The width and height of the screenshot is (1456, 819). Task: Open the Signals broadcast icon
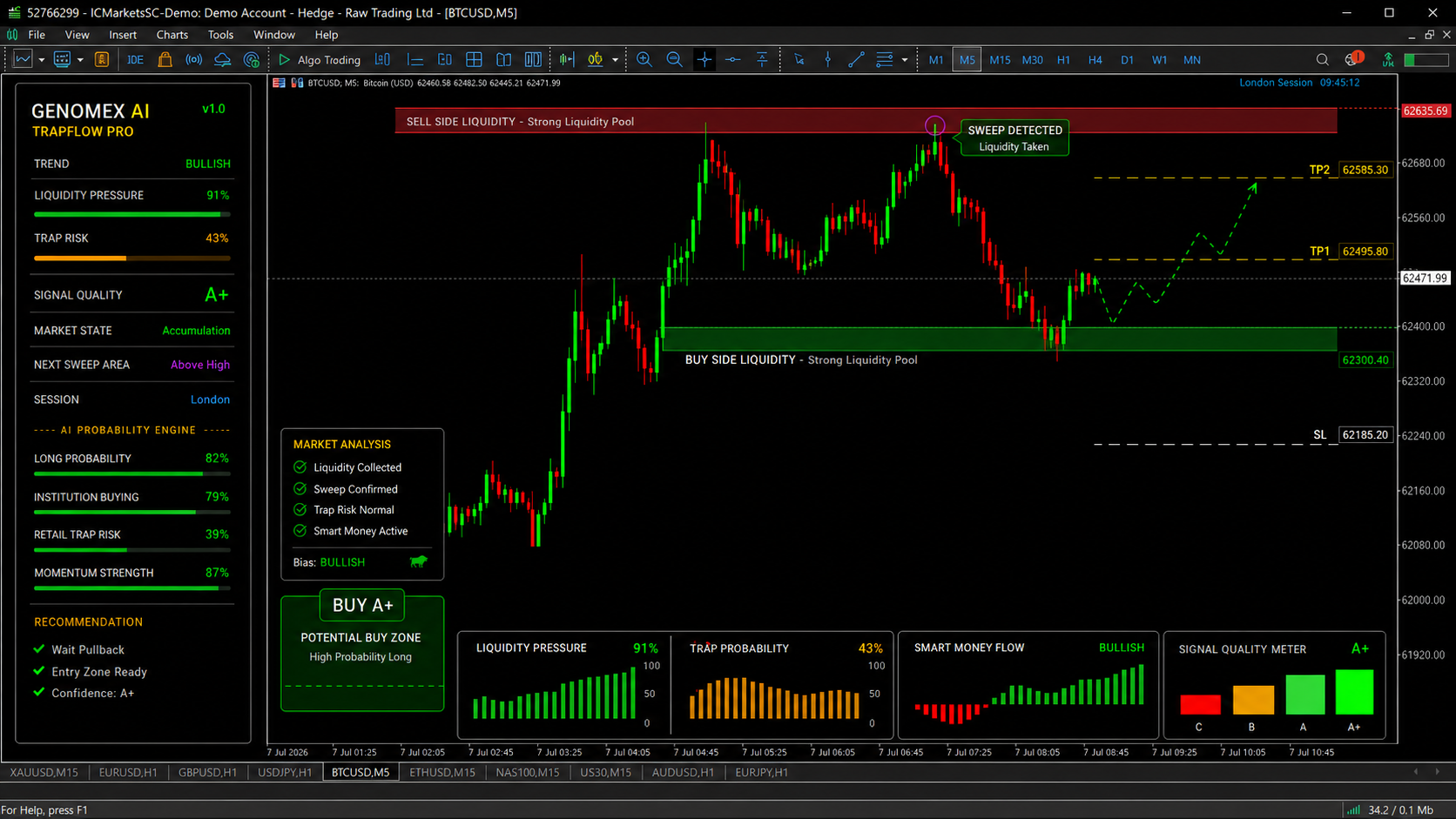[x=194, y=59]
